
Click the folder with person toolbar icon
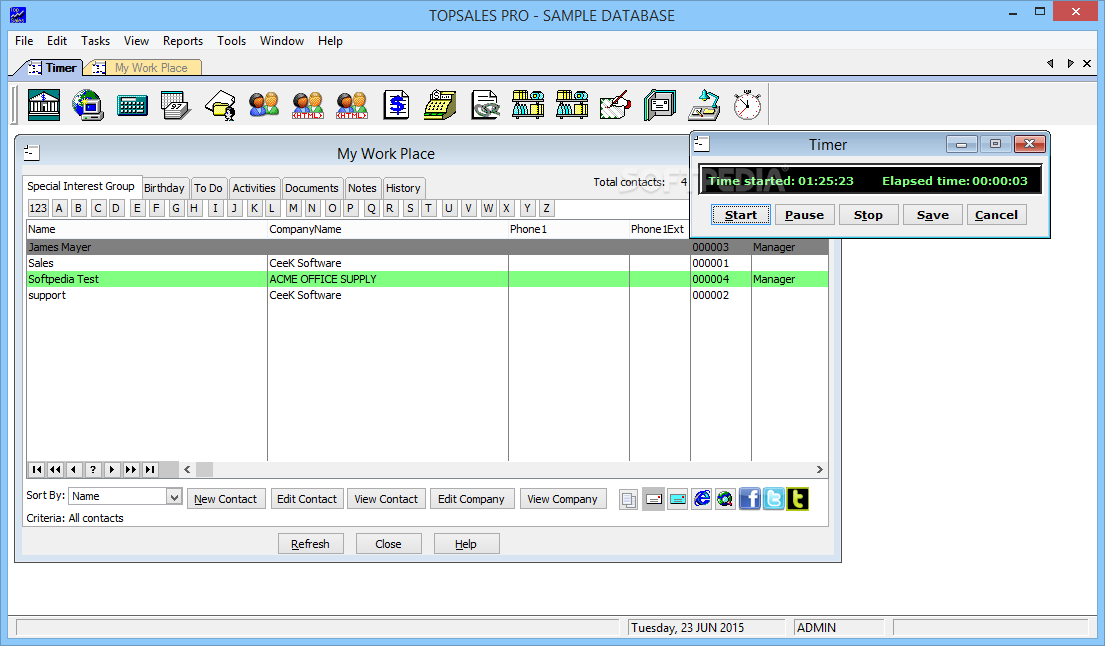[x=220, y=105]
